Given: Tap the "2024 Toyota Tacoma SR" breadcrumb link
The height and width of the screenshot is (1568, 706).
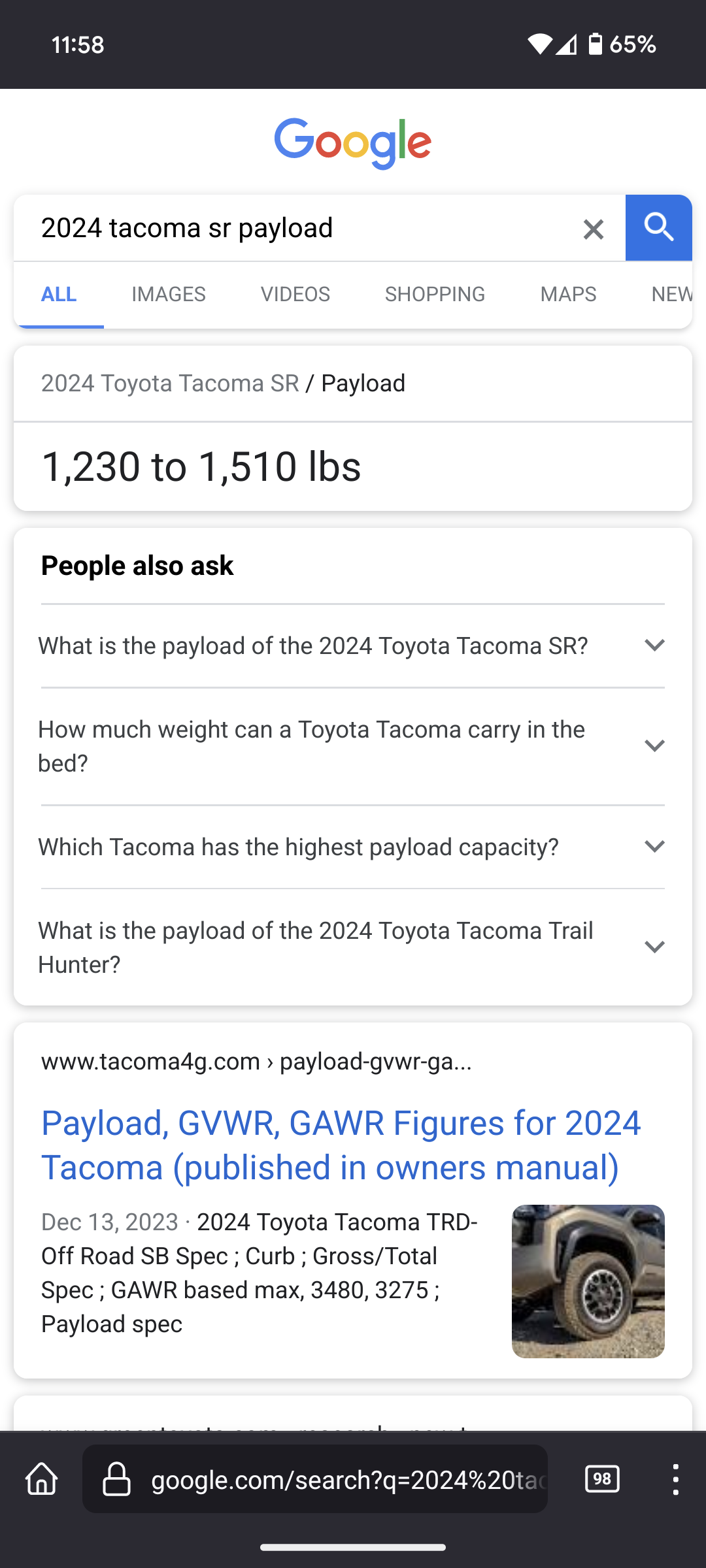Looking at the screenshot, I should pos(170,384).
